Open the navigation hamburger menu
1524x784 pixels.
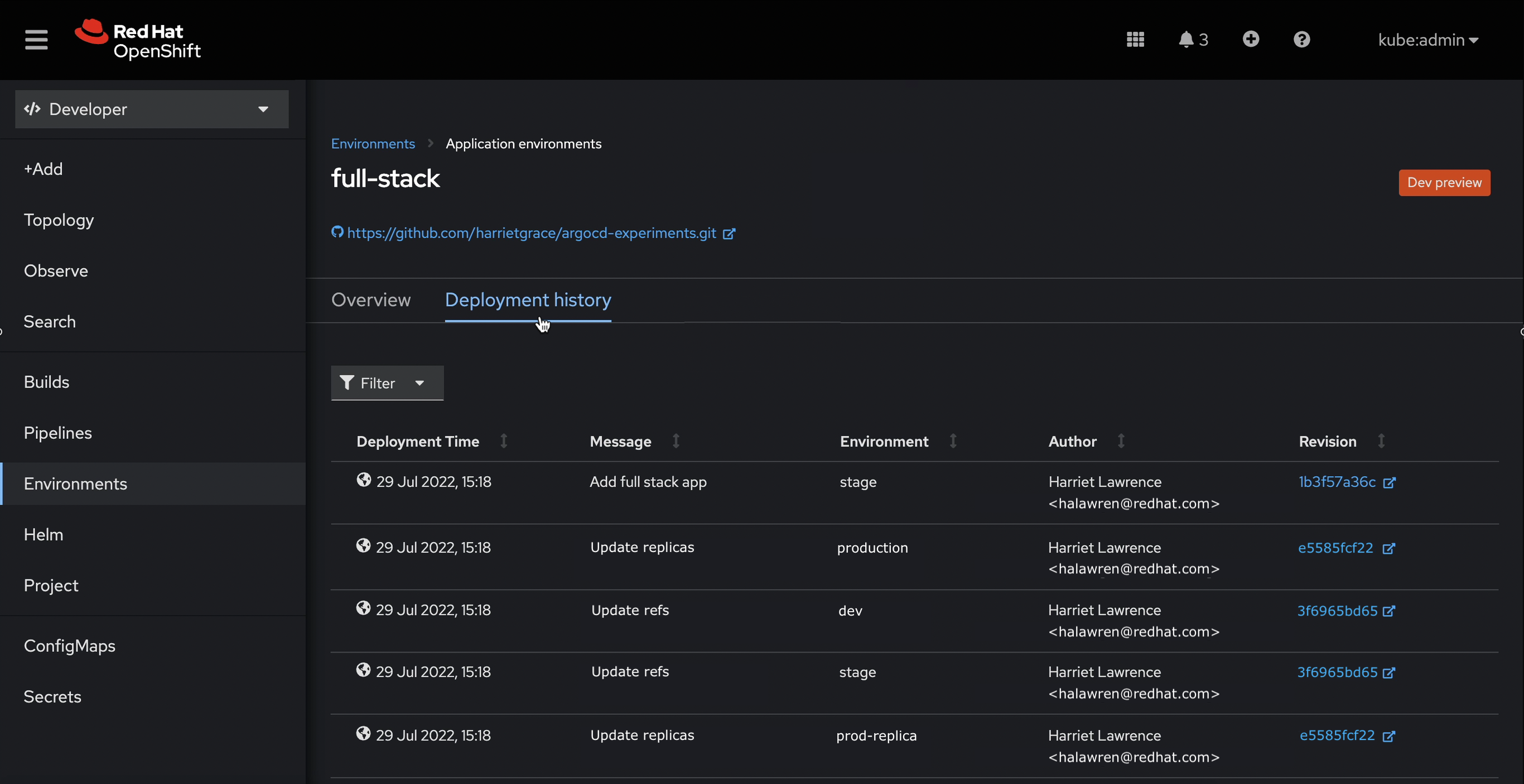click(36, 40)
